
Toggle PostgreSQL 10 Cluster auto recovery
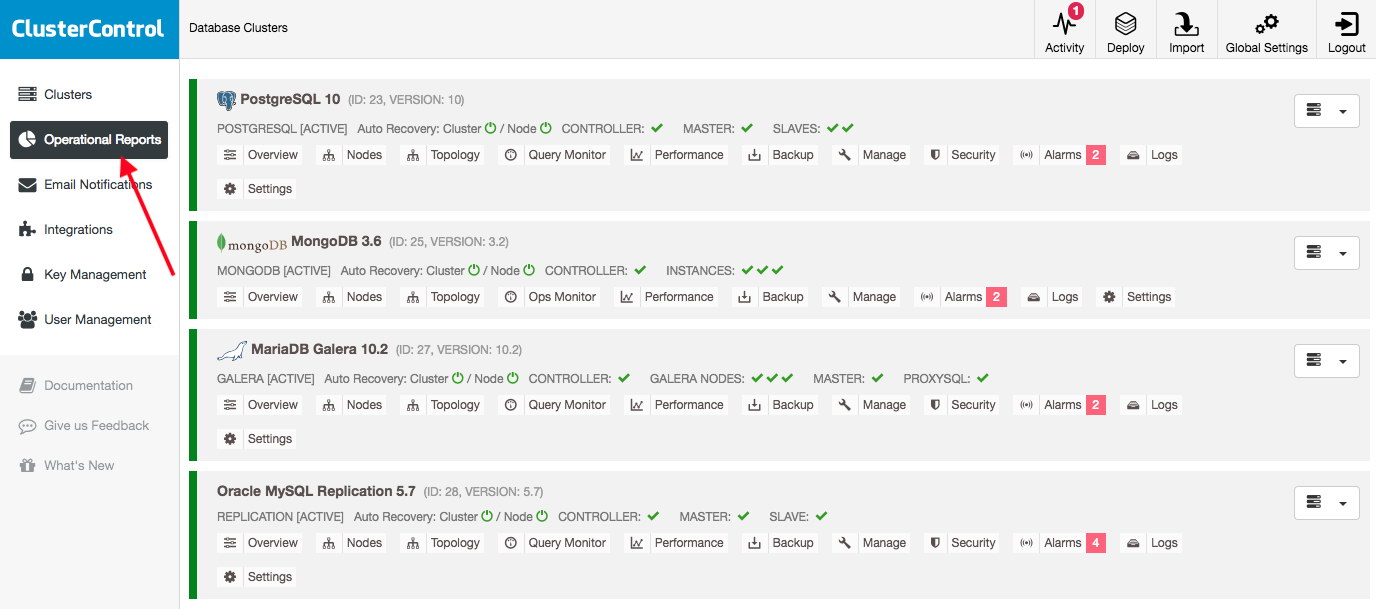coord(490,128)
